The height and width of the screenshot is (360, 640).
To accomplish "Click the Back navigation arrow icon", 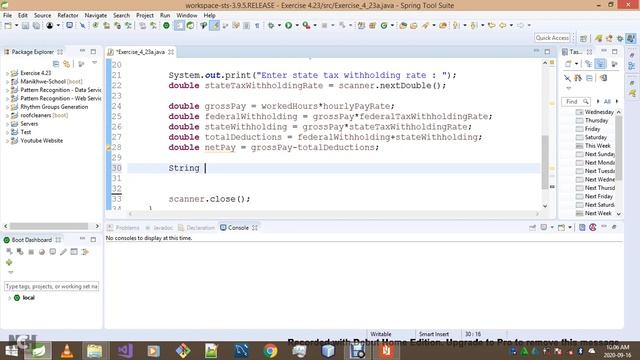I will 503,26.
